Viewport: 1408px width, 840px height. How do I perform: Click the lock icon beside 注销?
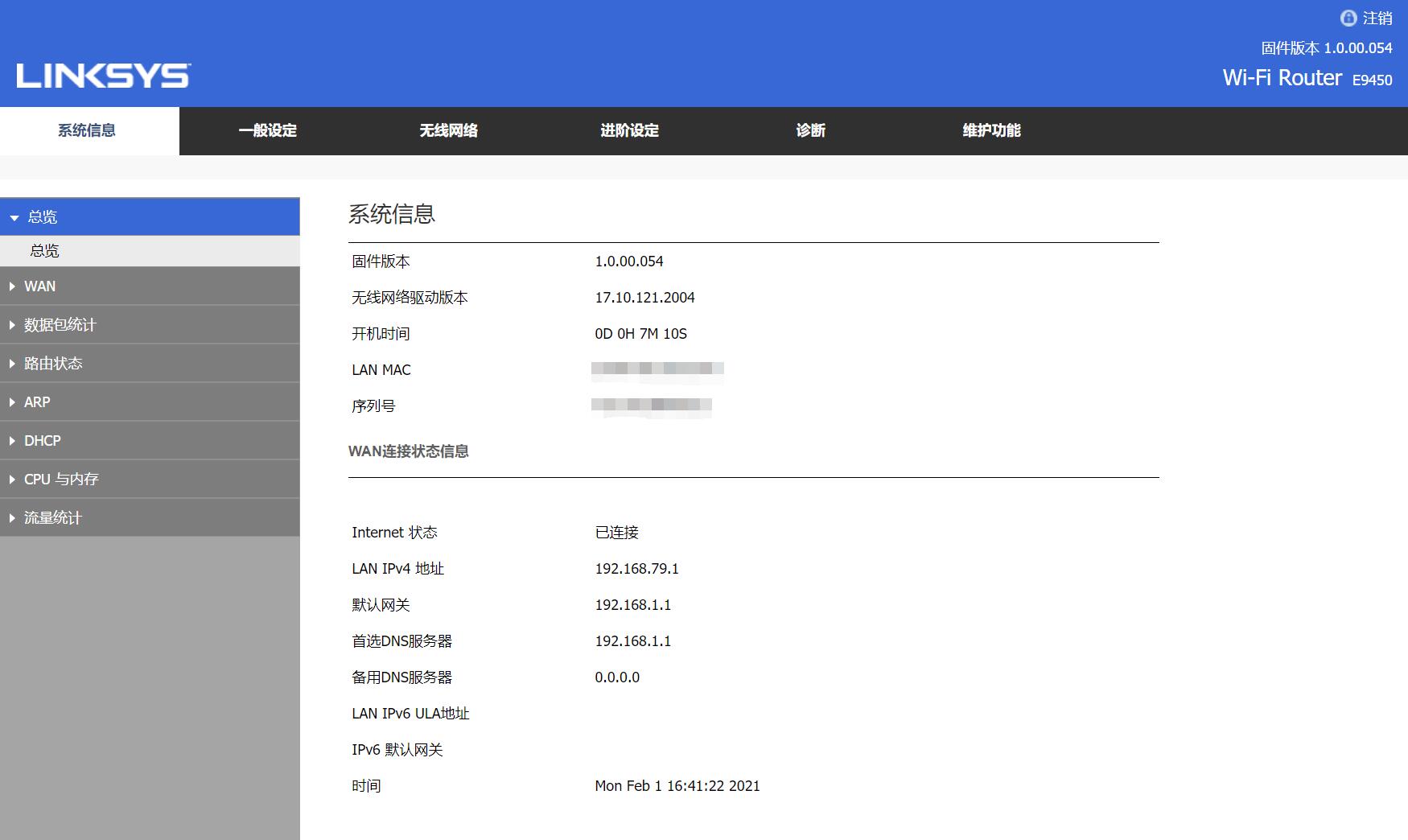pos(1348,17)
